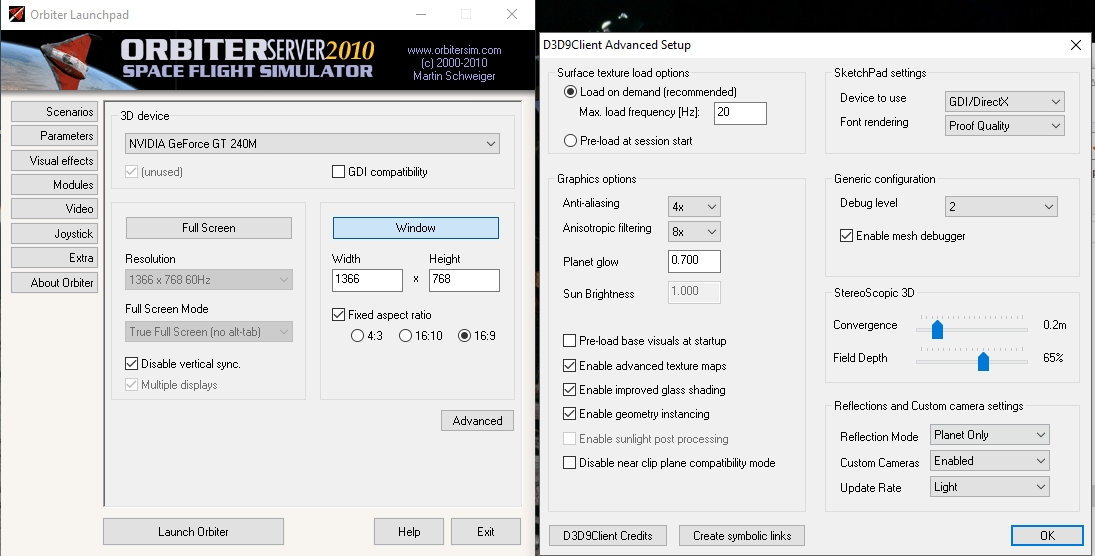Click D3D9Client Credits button
Viewport: 1095px width, 556px height.
pyautogui.click(x=608, y=536)
